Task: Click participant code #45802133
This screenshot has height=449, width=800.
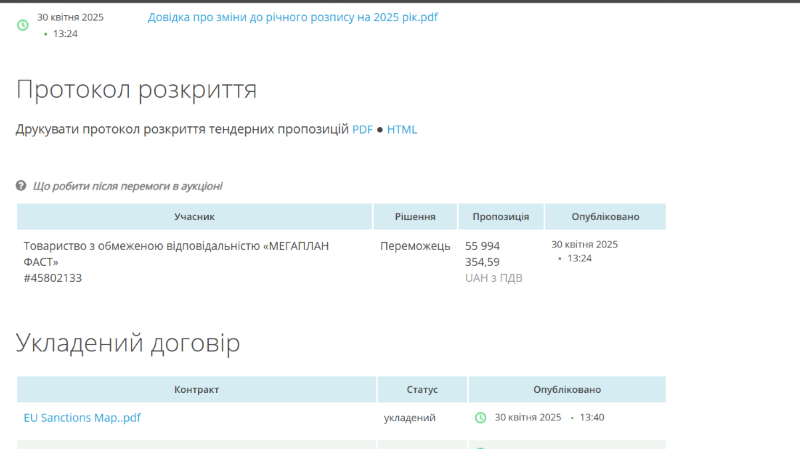Action: point(53,278)
